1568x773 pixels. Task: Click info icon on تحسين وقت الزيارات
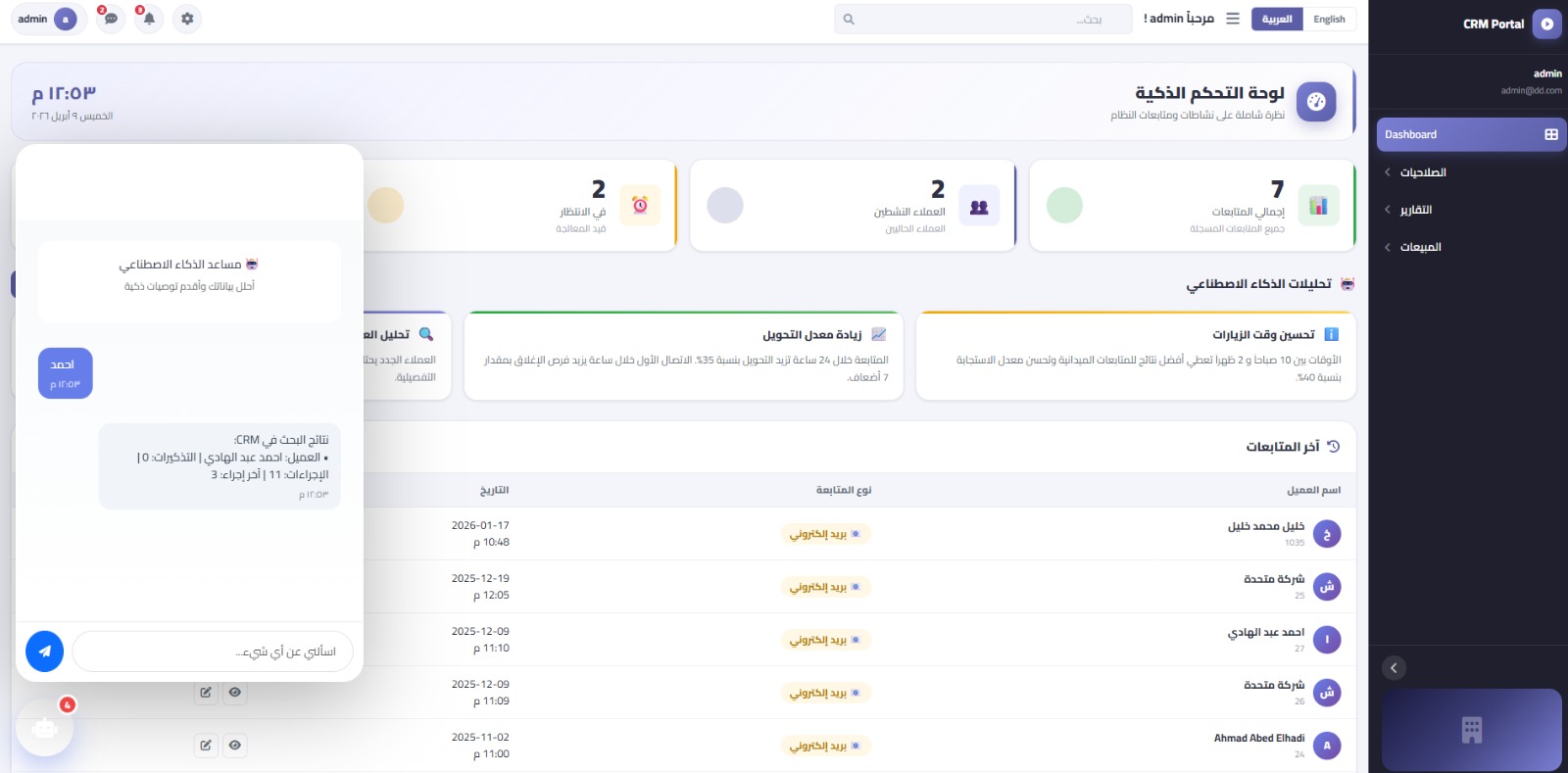pos(1332,334)
